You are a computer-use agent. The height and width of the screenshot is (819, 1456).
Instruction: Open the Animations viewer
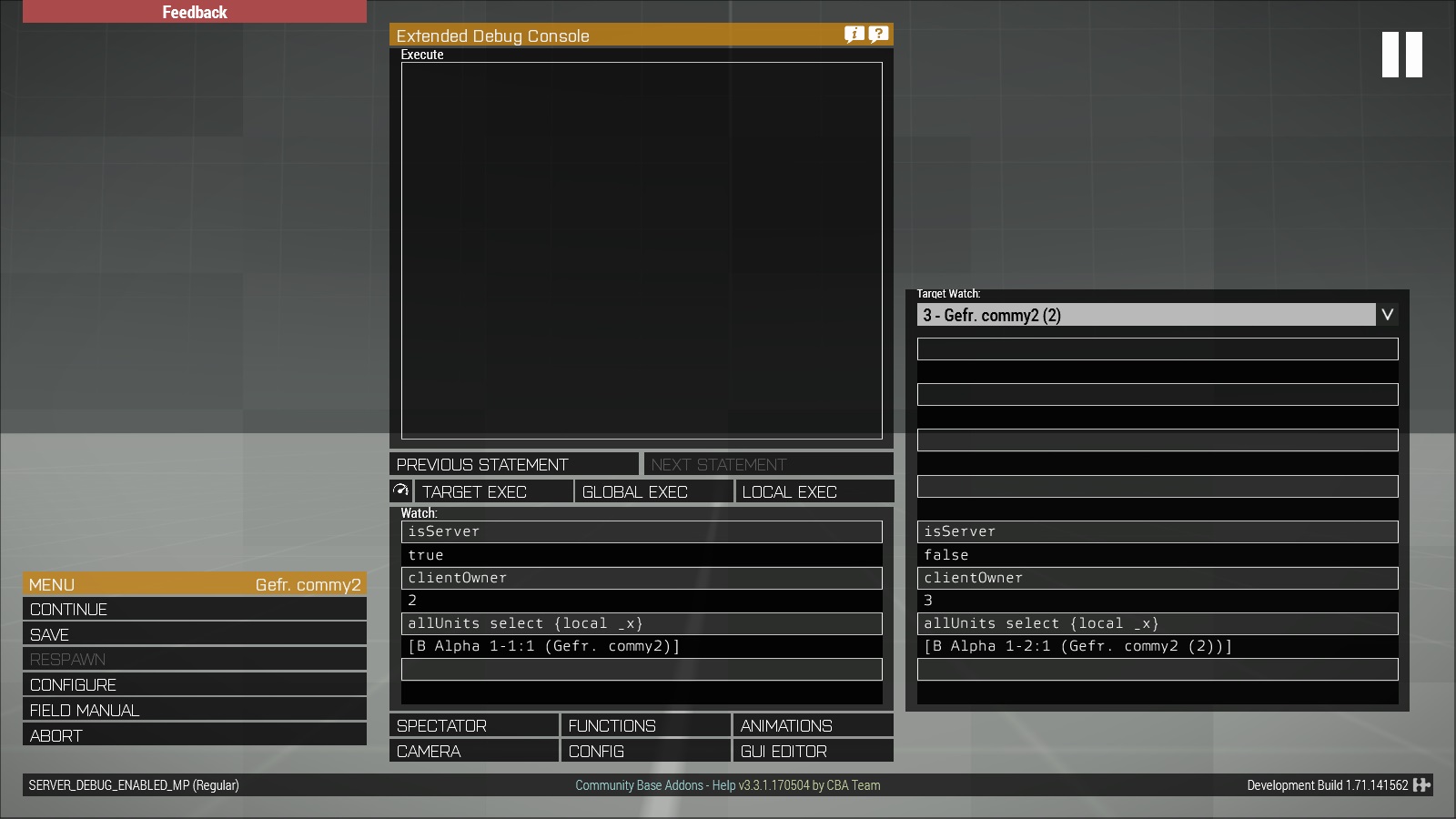[813, 725]
